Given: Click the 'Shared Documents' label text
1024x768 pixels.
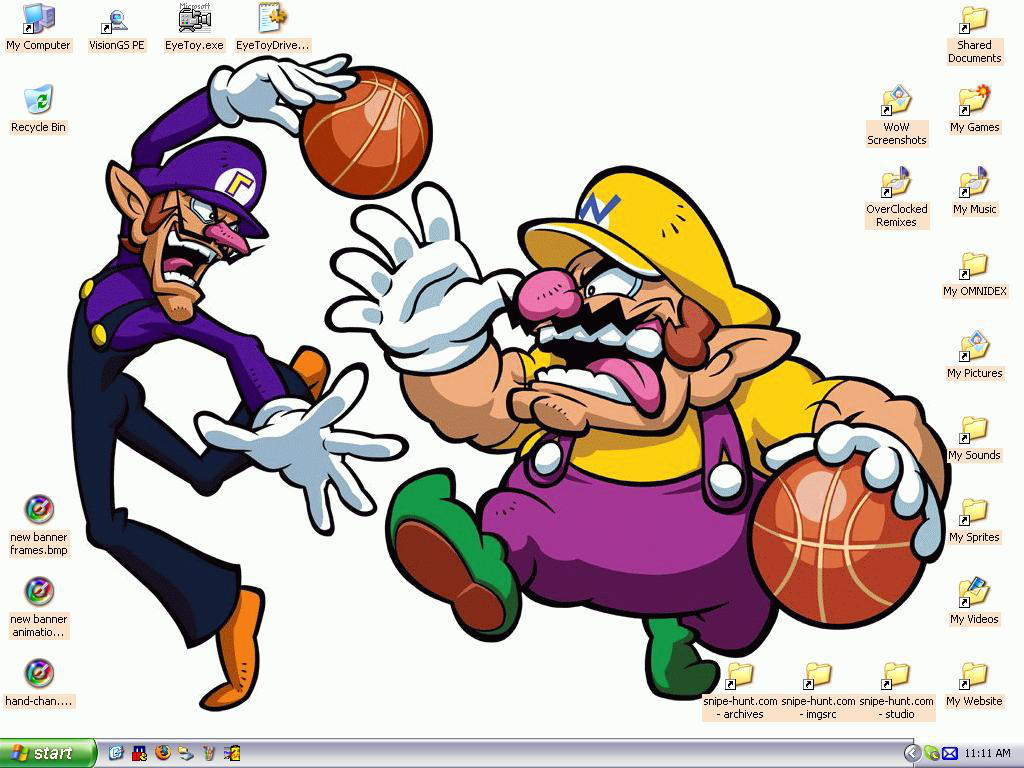Looking at the screenshot, I should click(x=974, y=52).
